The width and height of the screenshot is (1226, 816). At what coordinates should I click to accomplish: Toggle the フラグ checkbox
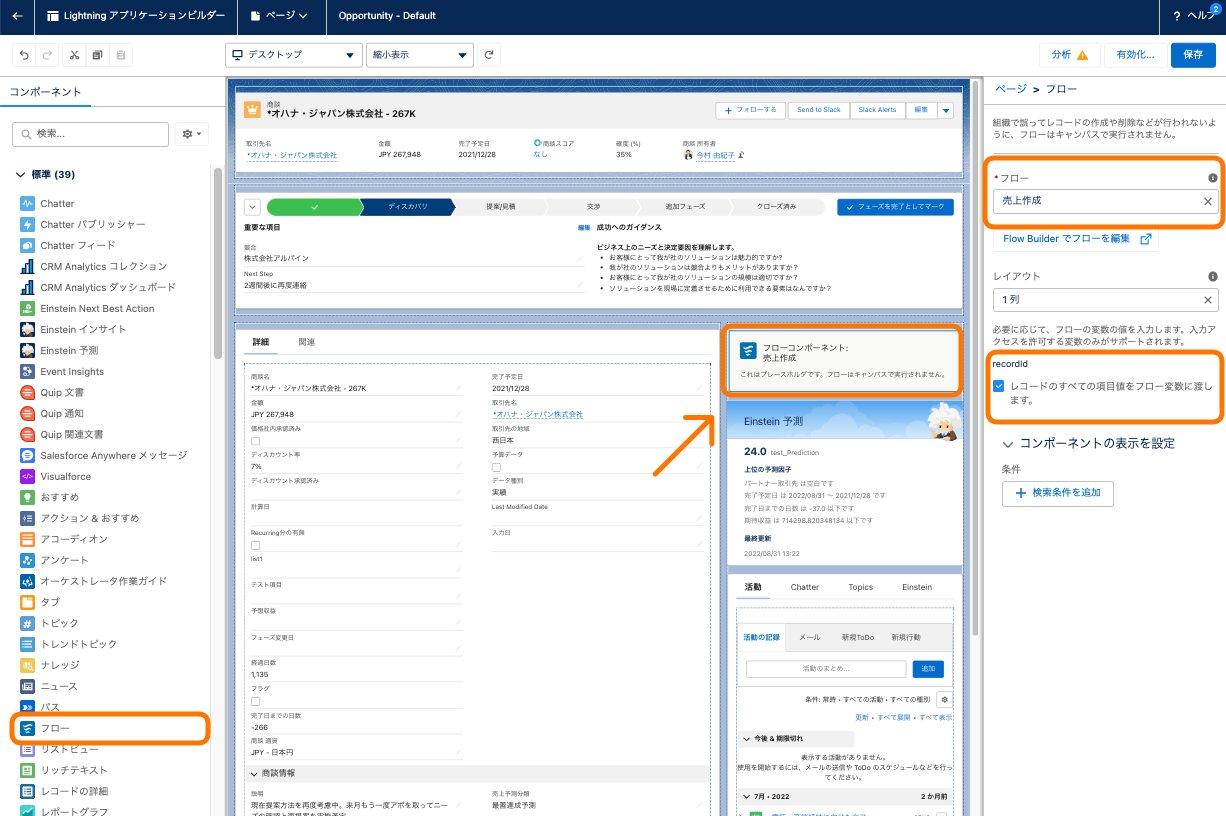[255, 702]
